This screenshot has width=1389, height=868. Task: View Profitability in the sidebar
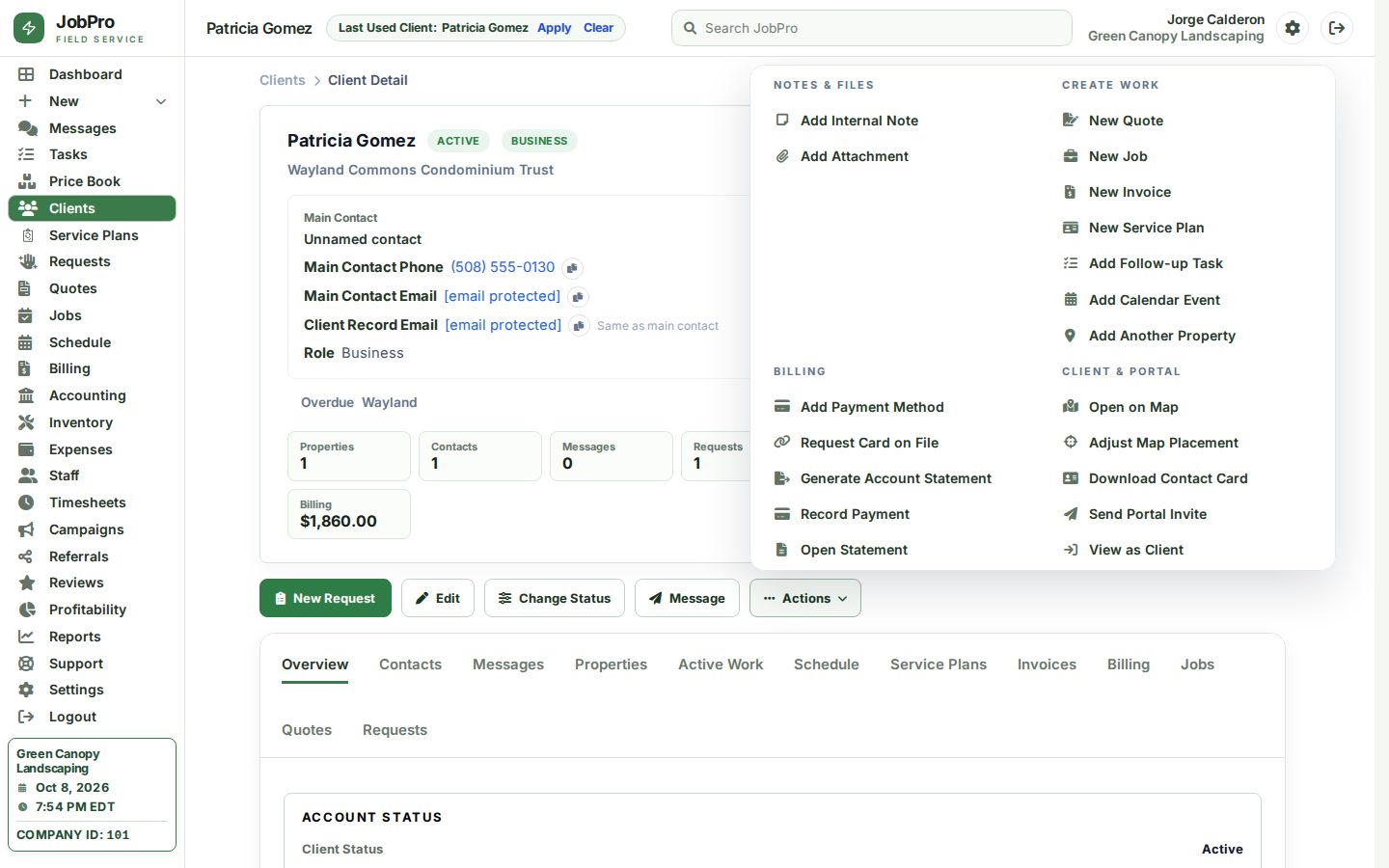(92, 610)
